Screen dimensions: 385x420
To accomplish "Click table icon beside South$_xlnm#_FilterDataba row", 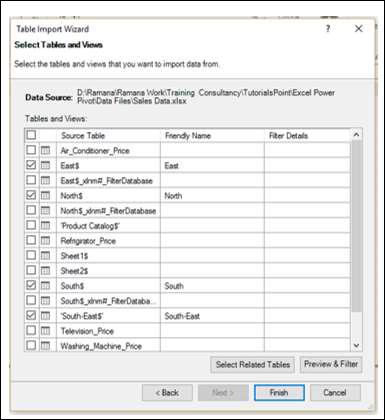I will (x=45, y=301).
